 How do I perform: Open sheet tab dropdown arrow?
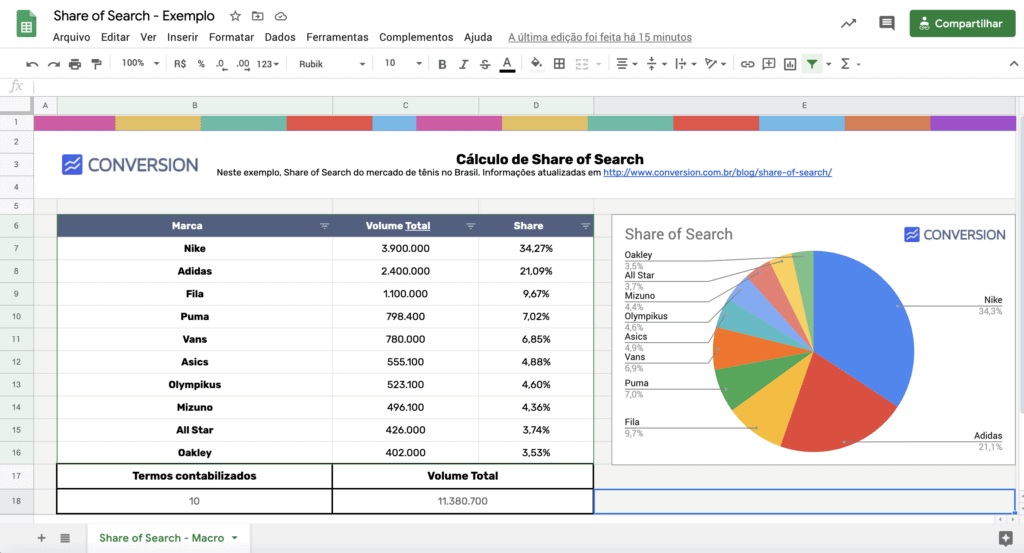234,538
